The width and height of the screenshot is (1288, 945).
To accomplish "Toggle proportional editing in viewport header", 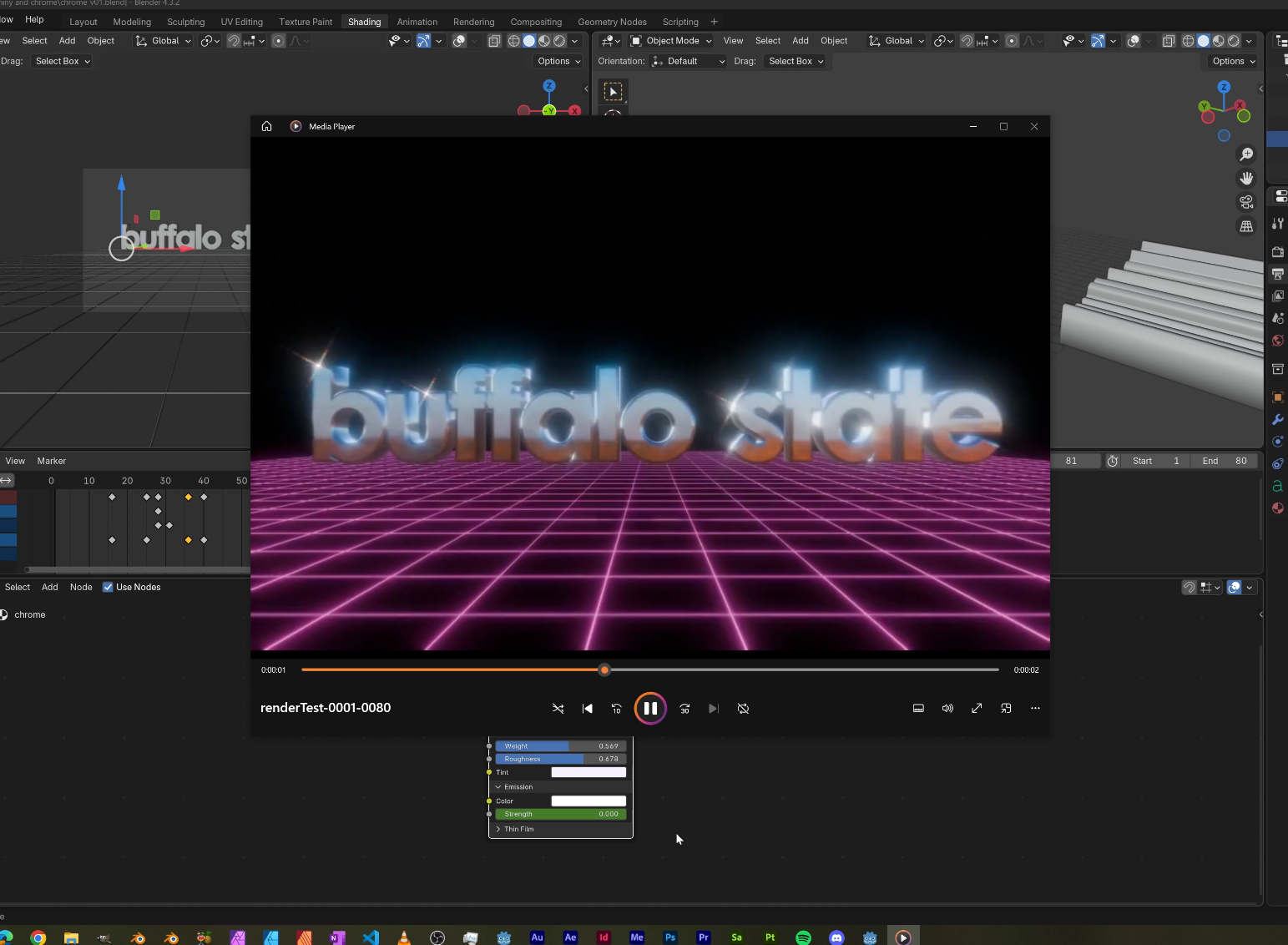I will click(279, 40).
